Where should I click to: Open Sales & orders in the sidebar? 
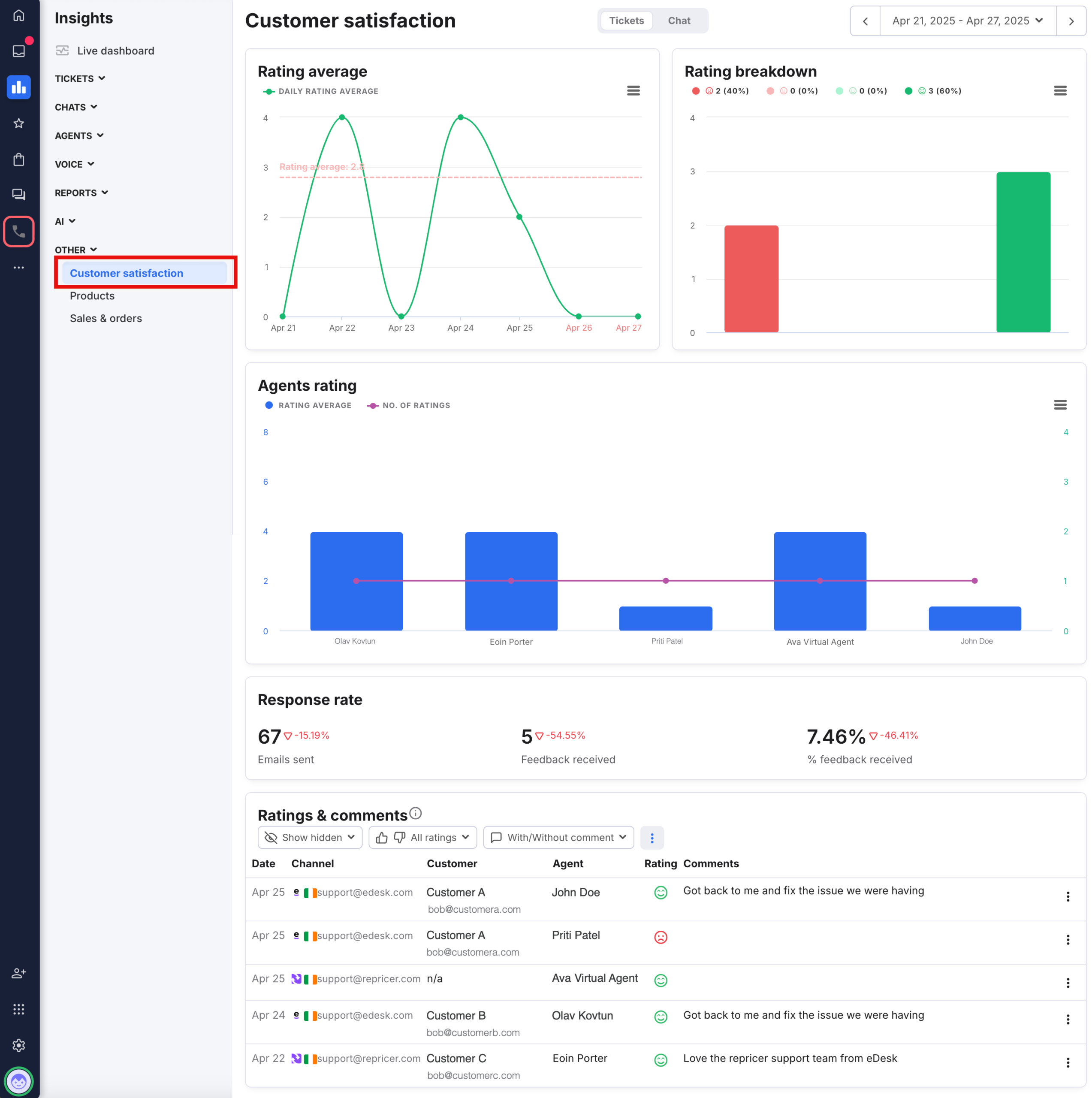point(106,318)
